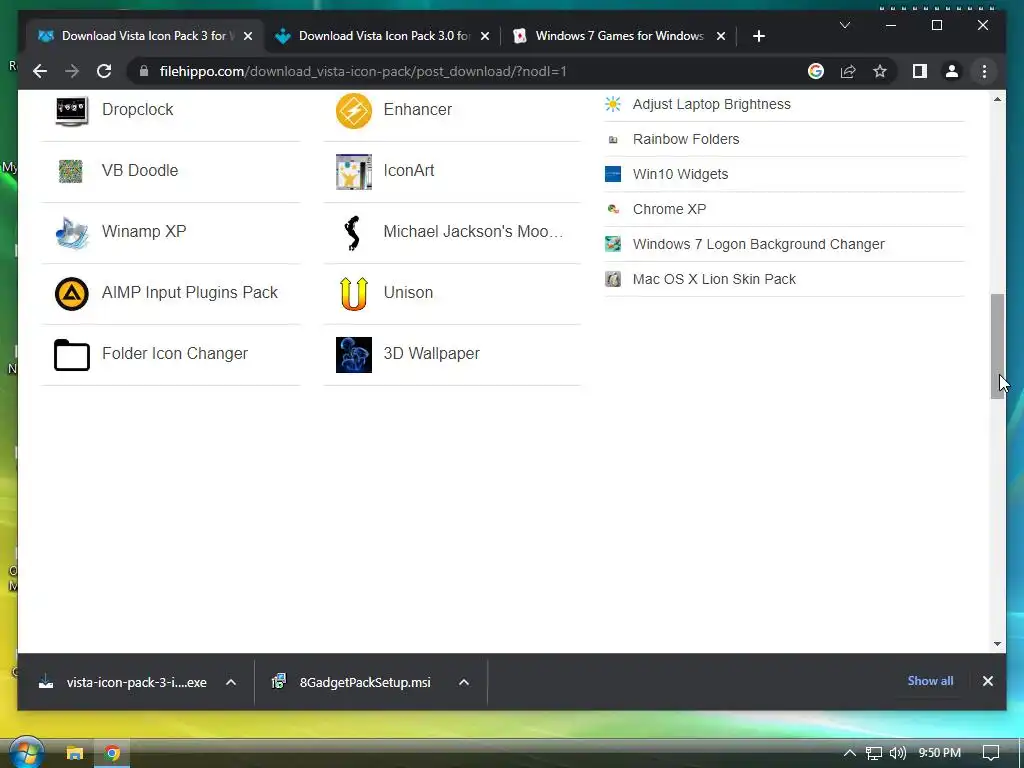Click the Windows 7 Logon Background Changer icon

[x=613, y=244]
